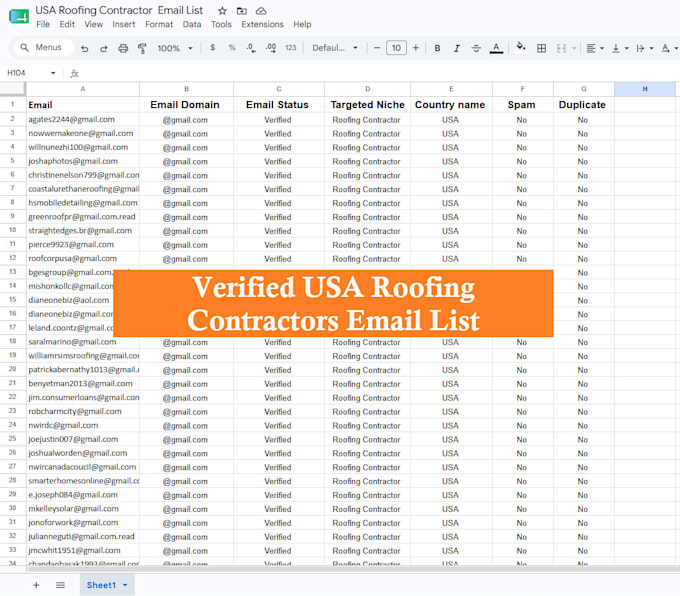Open the View menu
680x596 pixels.
coord(94,24)
